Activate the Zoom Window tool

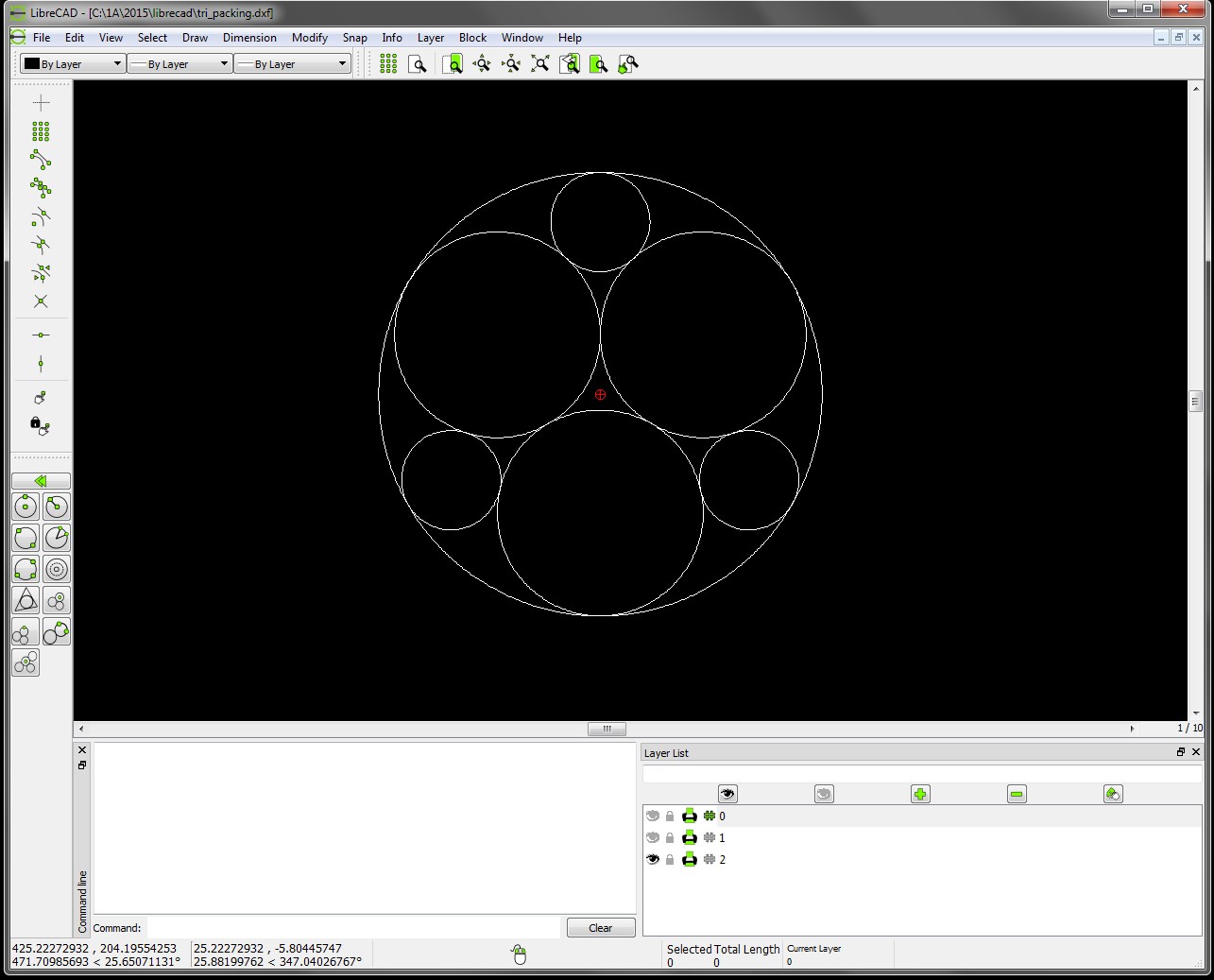click(453, 63)
